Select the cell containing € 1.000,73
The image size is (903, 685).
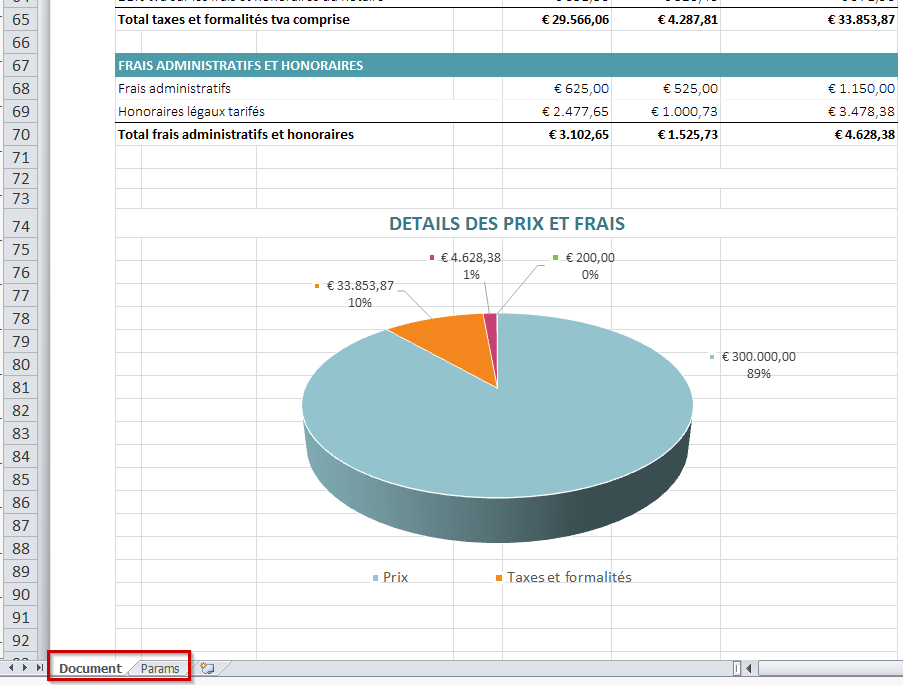[666, 111]
